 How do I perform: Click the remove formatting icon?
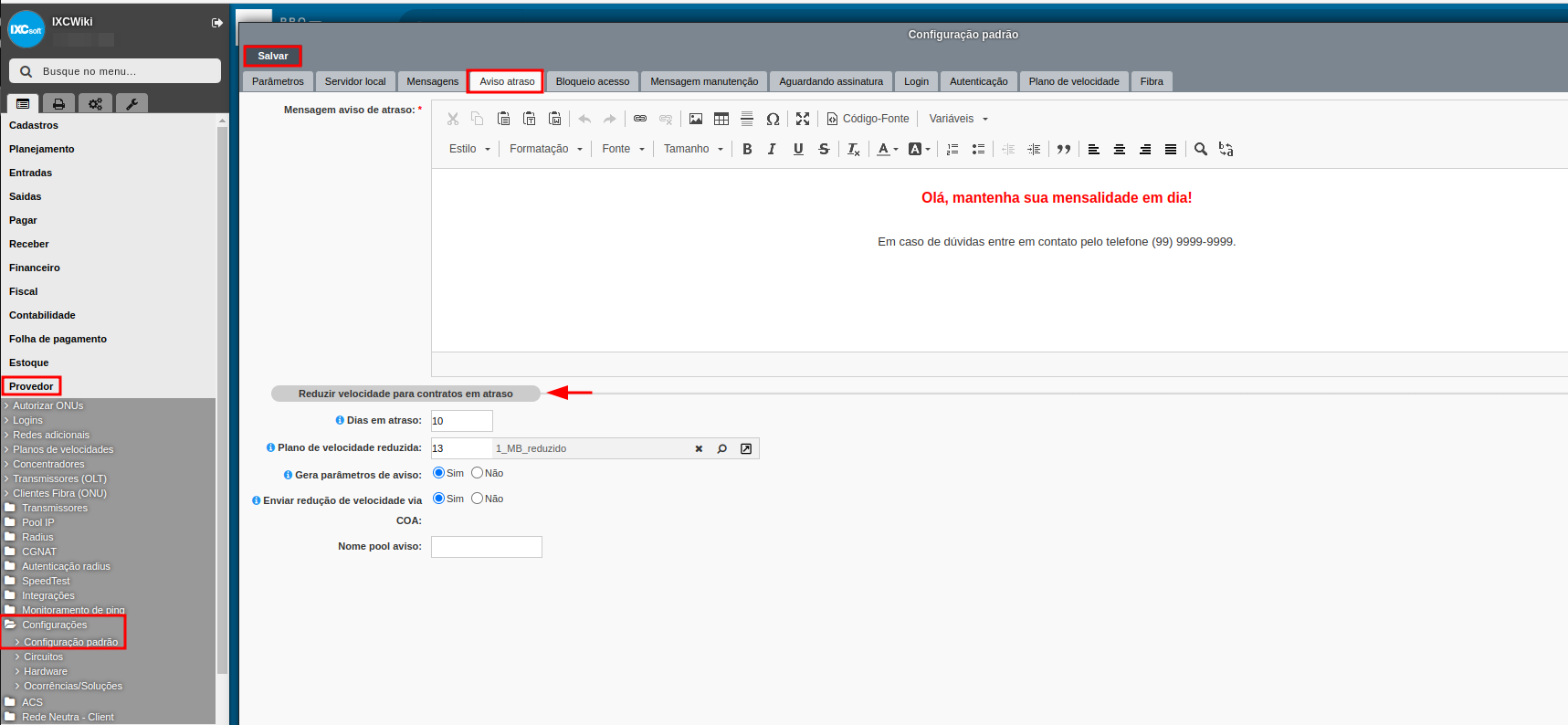(853, 149)
